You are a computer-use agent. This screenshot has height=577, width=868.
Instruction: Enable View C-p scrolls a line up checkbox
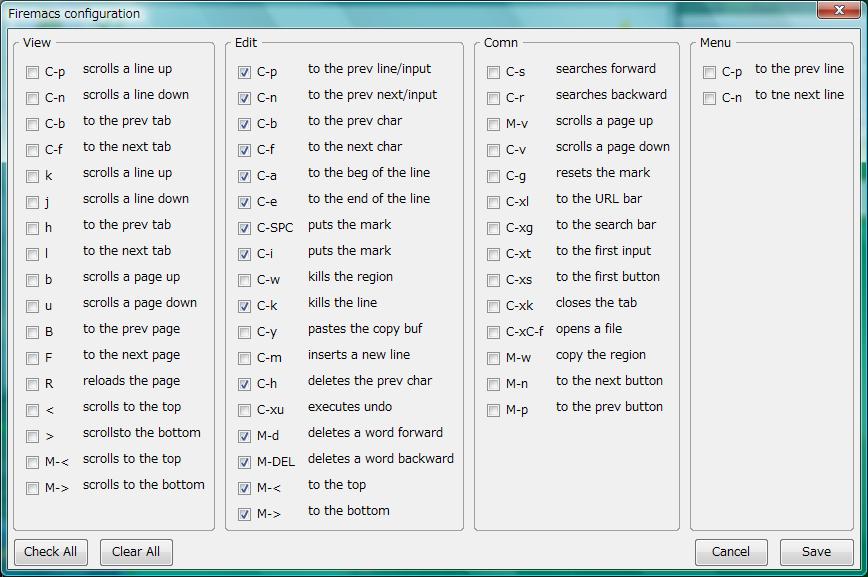[33, 73]
